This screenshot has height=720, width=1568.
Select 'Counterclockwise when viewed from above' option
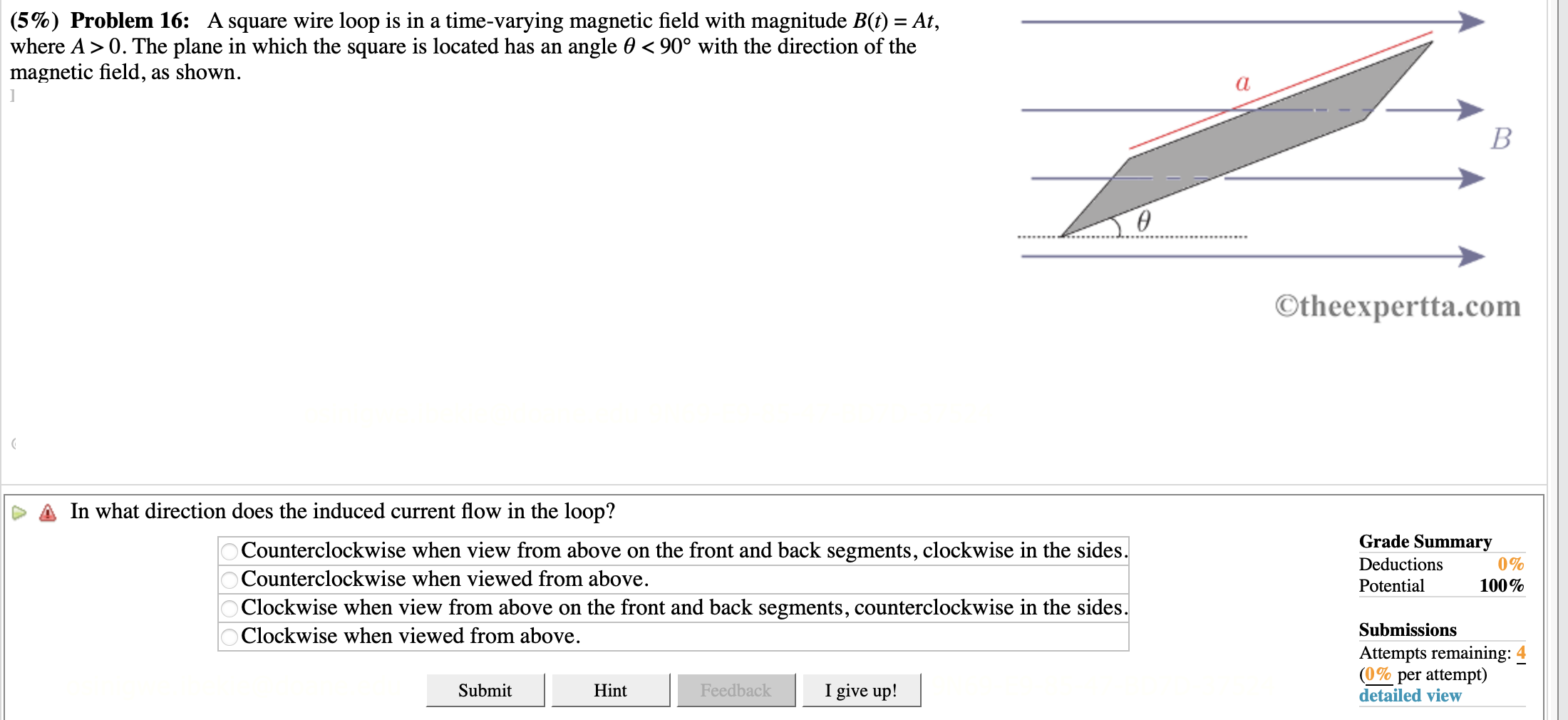point(229,580)
